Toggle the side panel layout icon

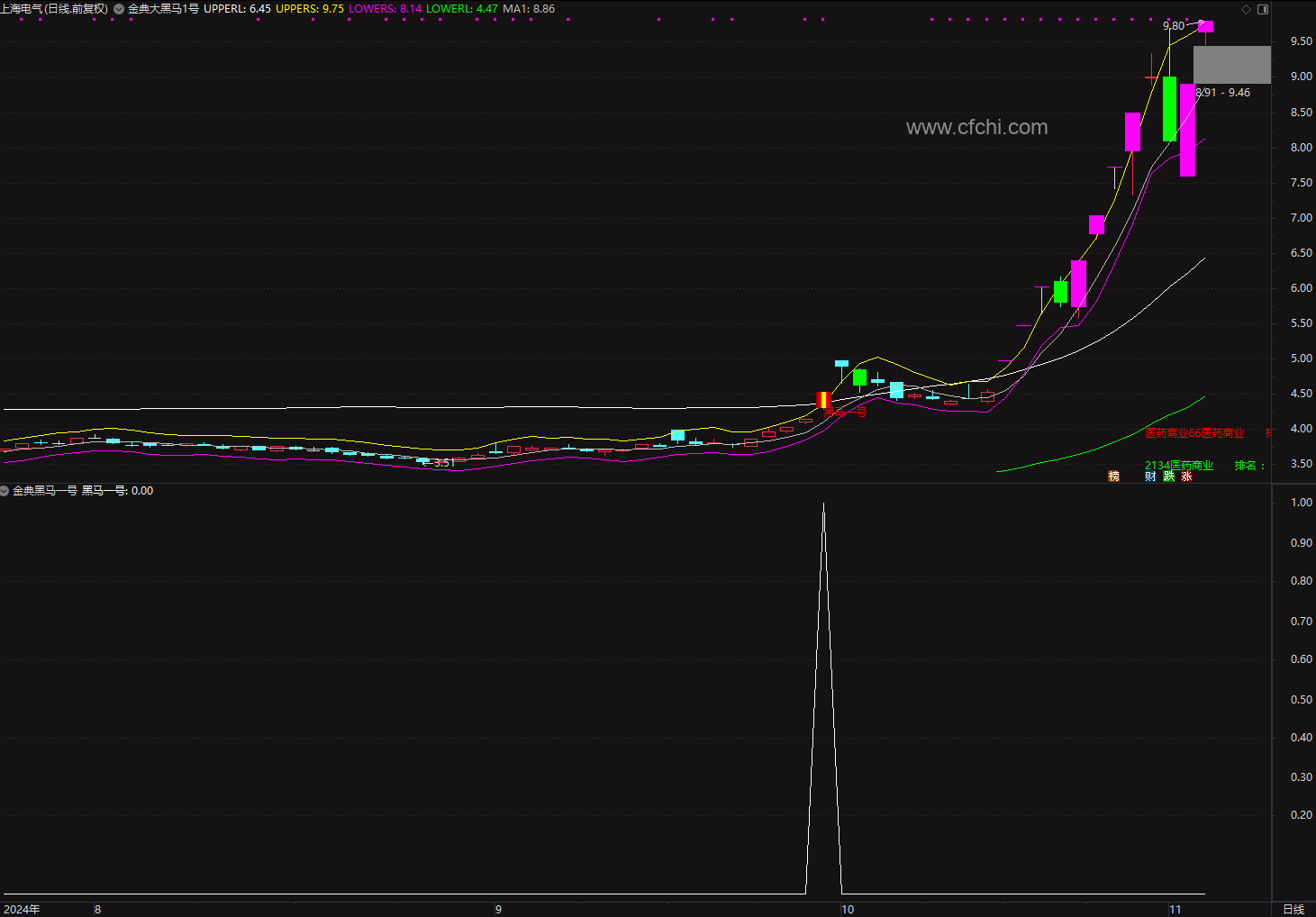click(x=1263, y=9)
